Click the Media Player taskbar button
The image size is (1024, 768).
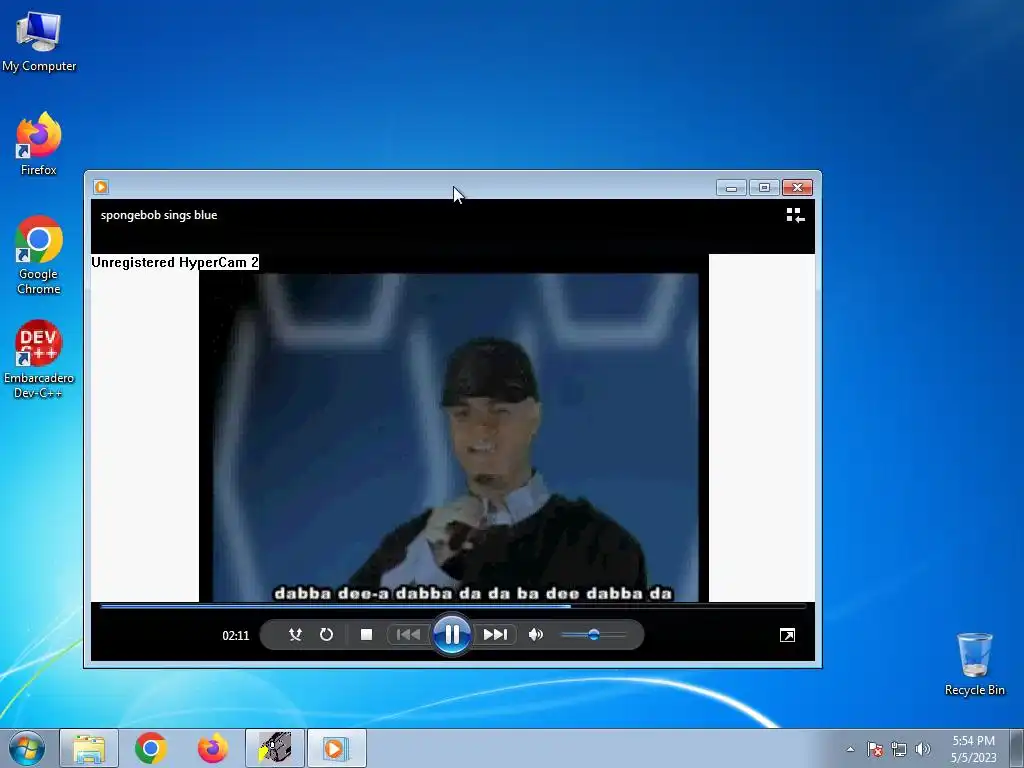tap(337, 748)
